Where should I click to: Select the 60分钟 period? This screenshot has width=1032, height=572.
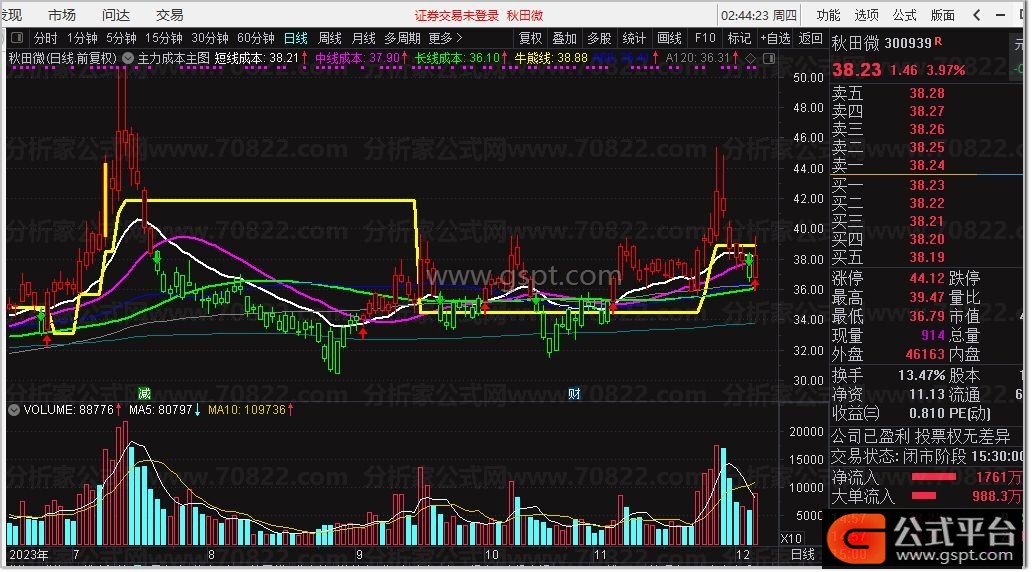click(x=255, y=38)
